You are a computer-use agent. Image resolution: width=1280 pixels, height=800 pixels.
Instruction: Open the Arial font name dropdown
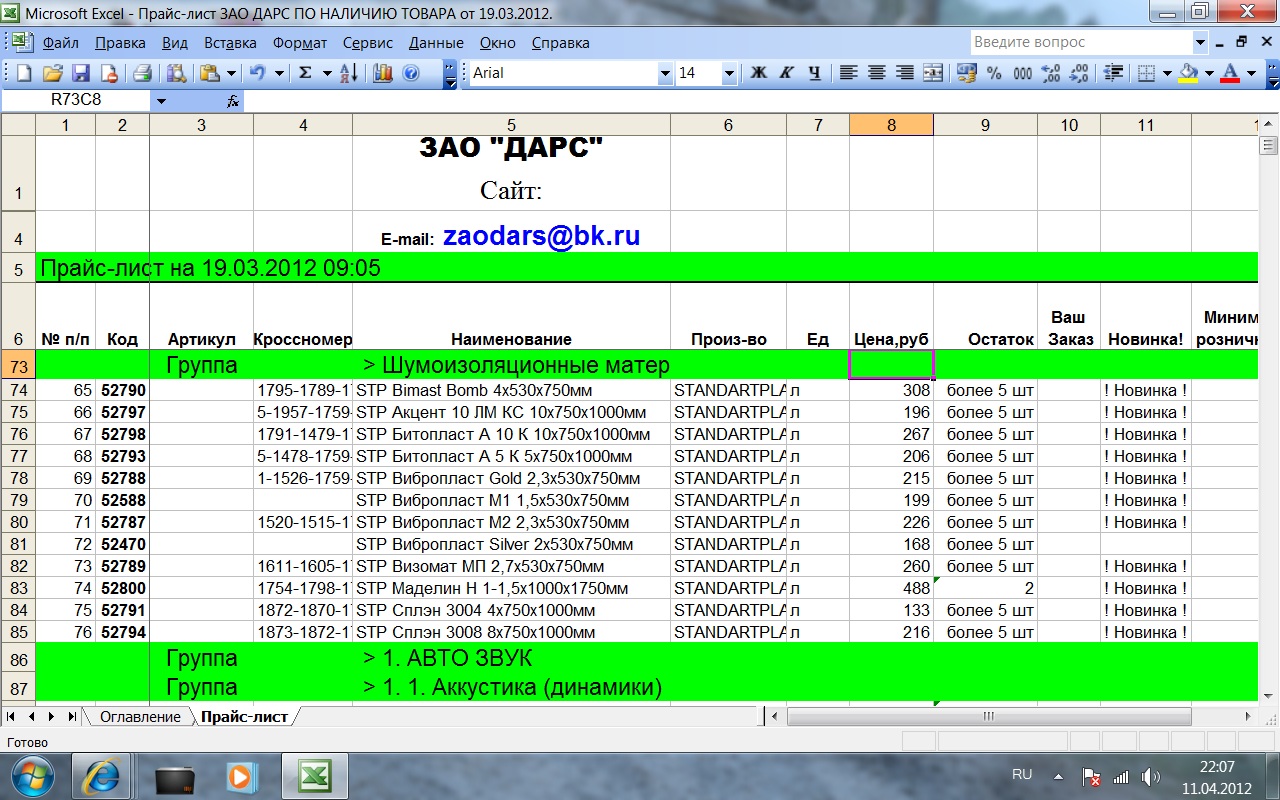click(x=665, y=73)
